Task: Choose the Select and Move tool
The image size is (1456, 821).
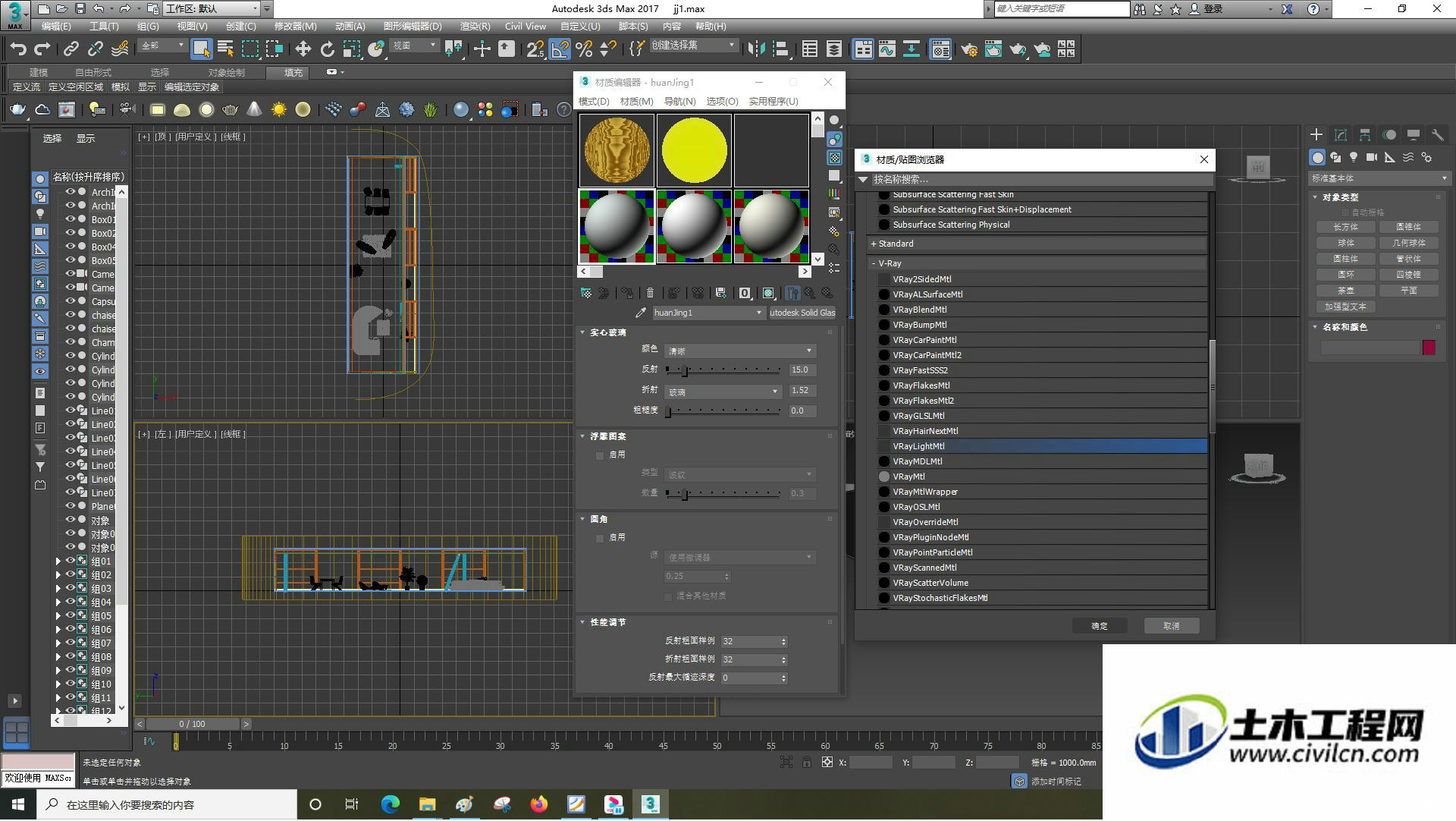Action: [x=303, y=49]
